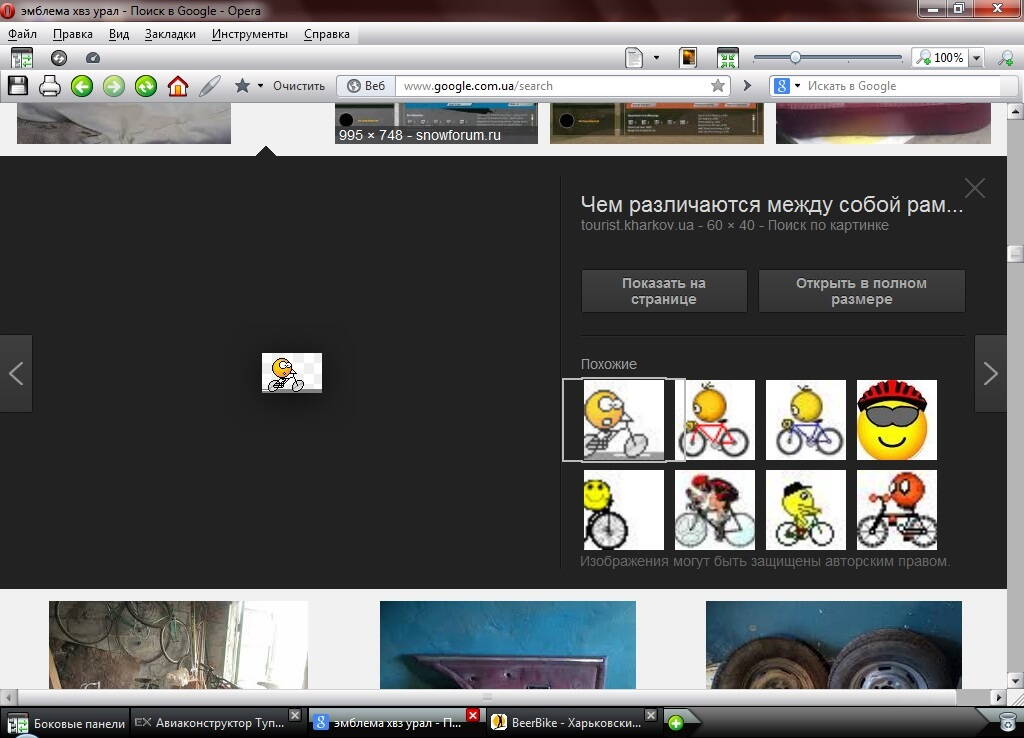Open the Закладки menu
This screenshot has width=1024, height=738.
coord(170,34)
